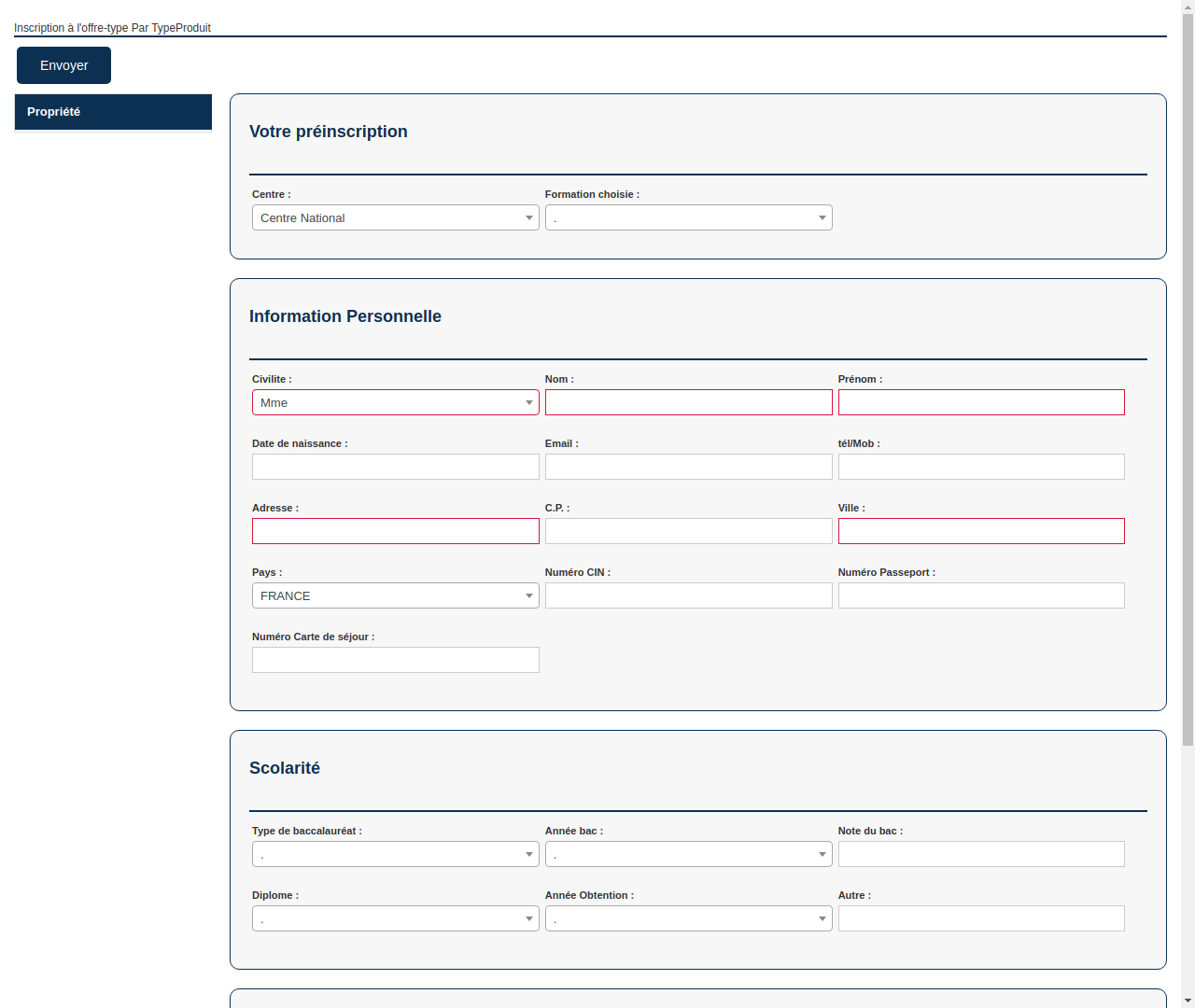Click inside the Nom field

tap(688, 402)
